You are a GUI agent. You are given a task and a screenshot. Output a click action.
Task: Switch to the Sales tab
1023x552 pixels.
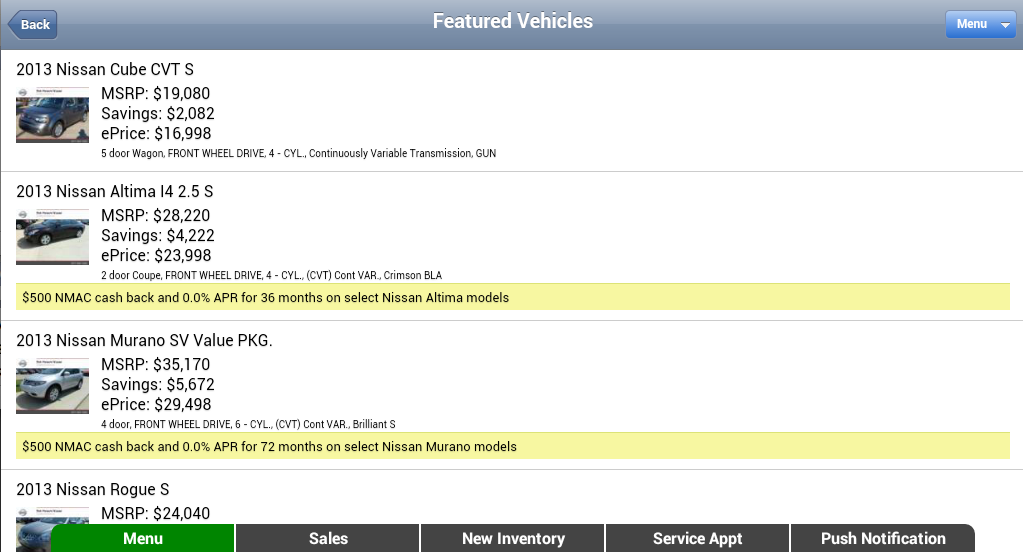(x=328, y=538)
